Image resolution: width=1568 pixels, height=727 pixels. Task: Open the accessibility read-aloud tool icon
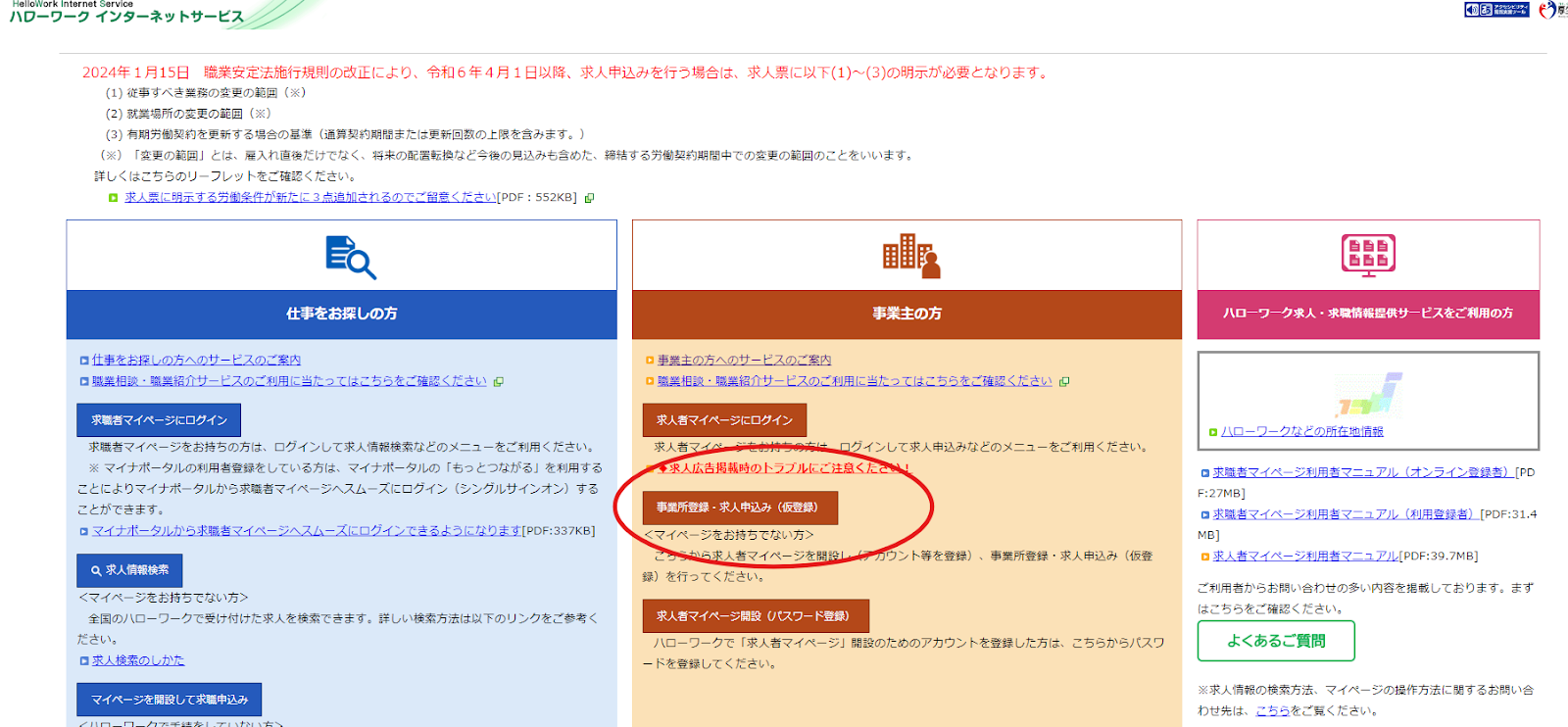coord(1496,10)
